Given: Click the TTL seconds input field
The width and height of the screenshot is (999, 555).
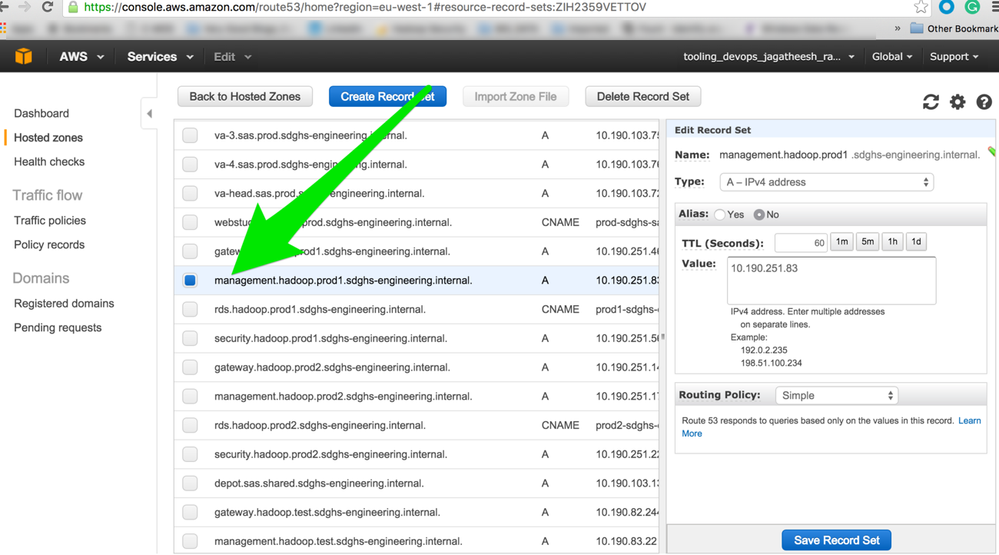Looking at the screenshot, I should (x=801, y=243).
